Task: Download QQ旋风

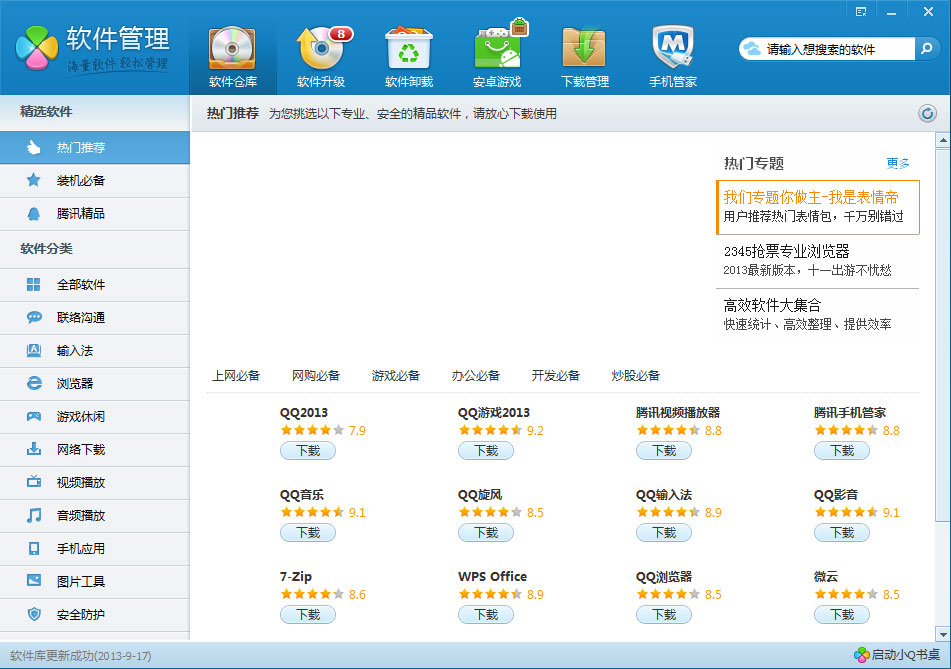Action: tap(486, 533)
